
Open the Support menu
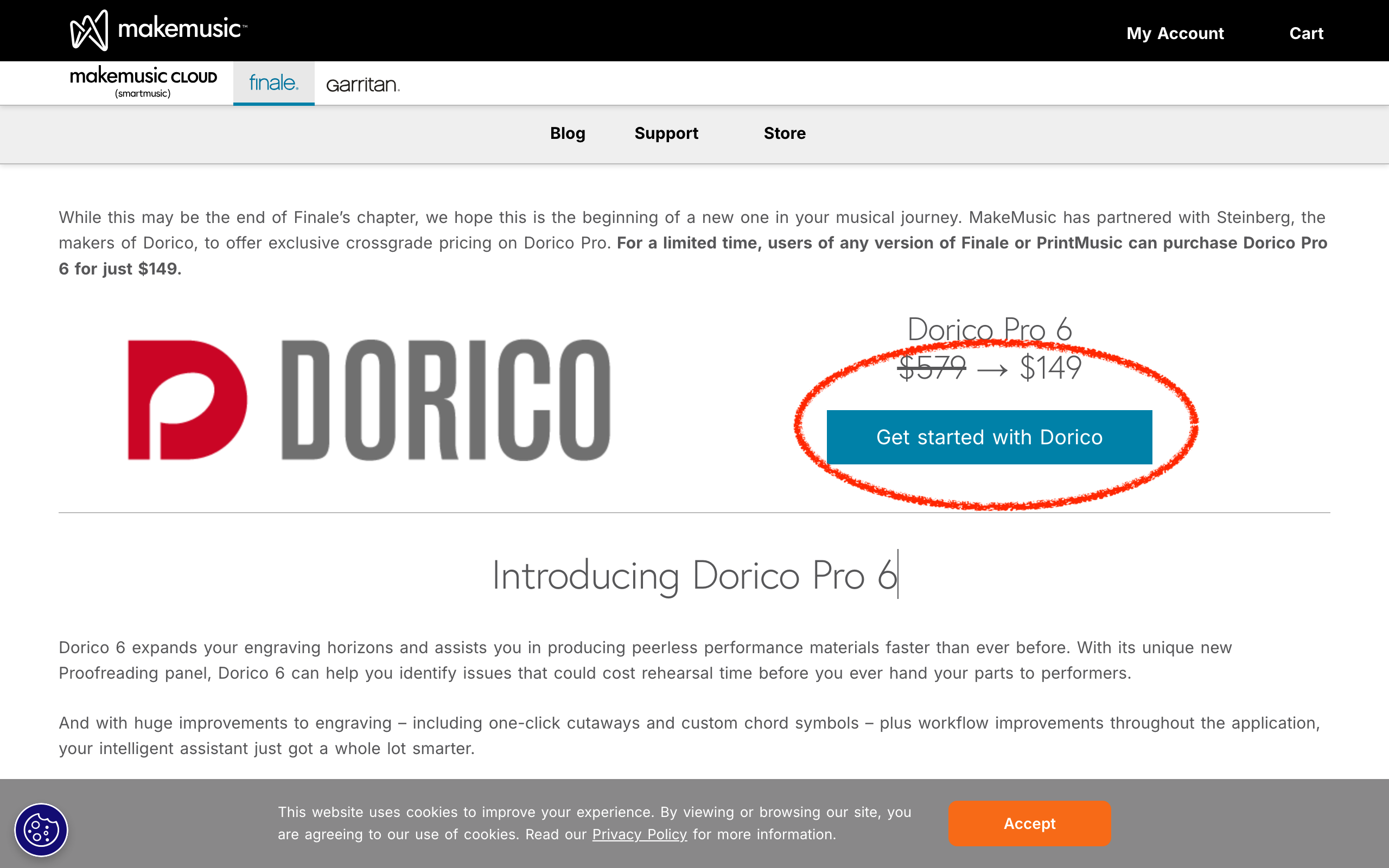666,133
